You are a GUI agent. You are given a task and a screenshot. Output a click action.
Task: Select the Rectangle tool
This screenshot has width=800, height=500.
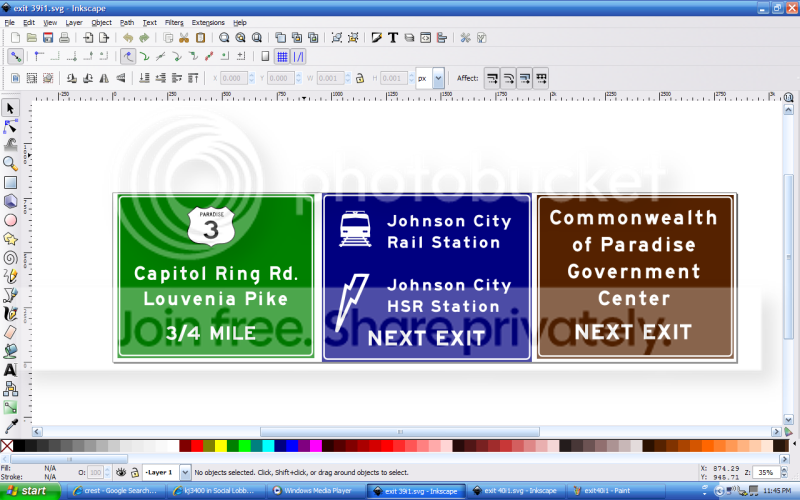[10, 183]
